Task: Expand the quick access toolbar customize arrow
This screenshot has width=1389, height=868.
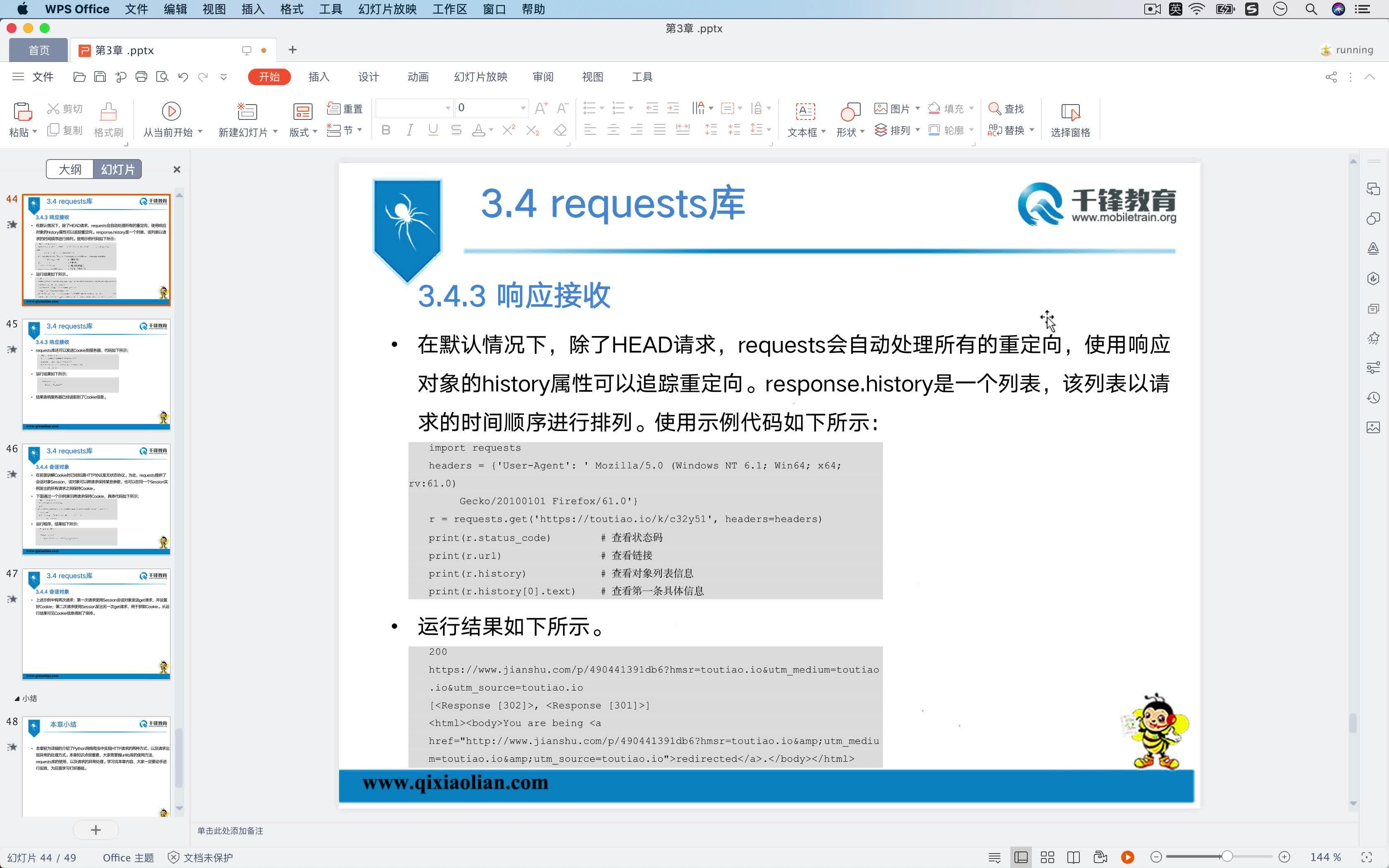Action: pyautogui.click(x=224, y=77)
